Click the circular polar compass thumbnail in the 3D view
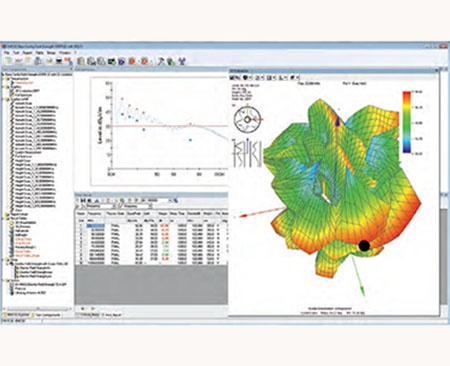Image resolution: width=450 pixels, height=366 pixels. (x=247, y=119)
